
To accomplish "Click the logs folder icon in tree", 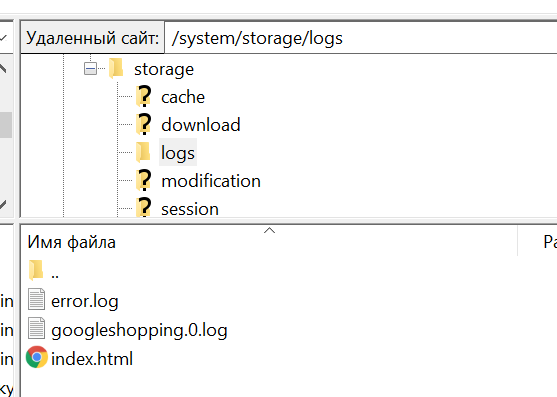I will point(143,152).
